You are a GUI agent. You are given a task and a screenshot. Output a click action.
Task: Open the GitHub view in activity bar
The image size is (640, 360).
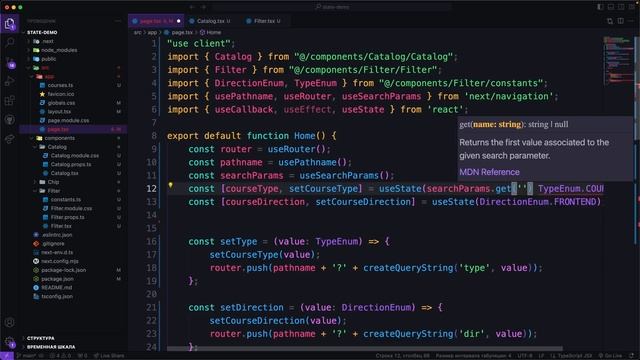9,120
